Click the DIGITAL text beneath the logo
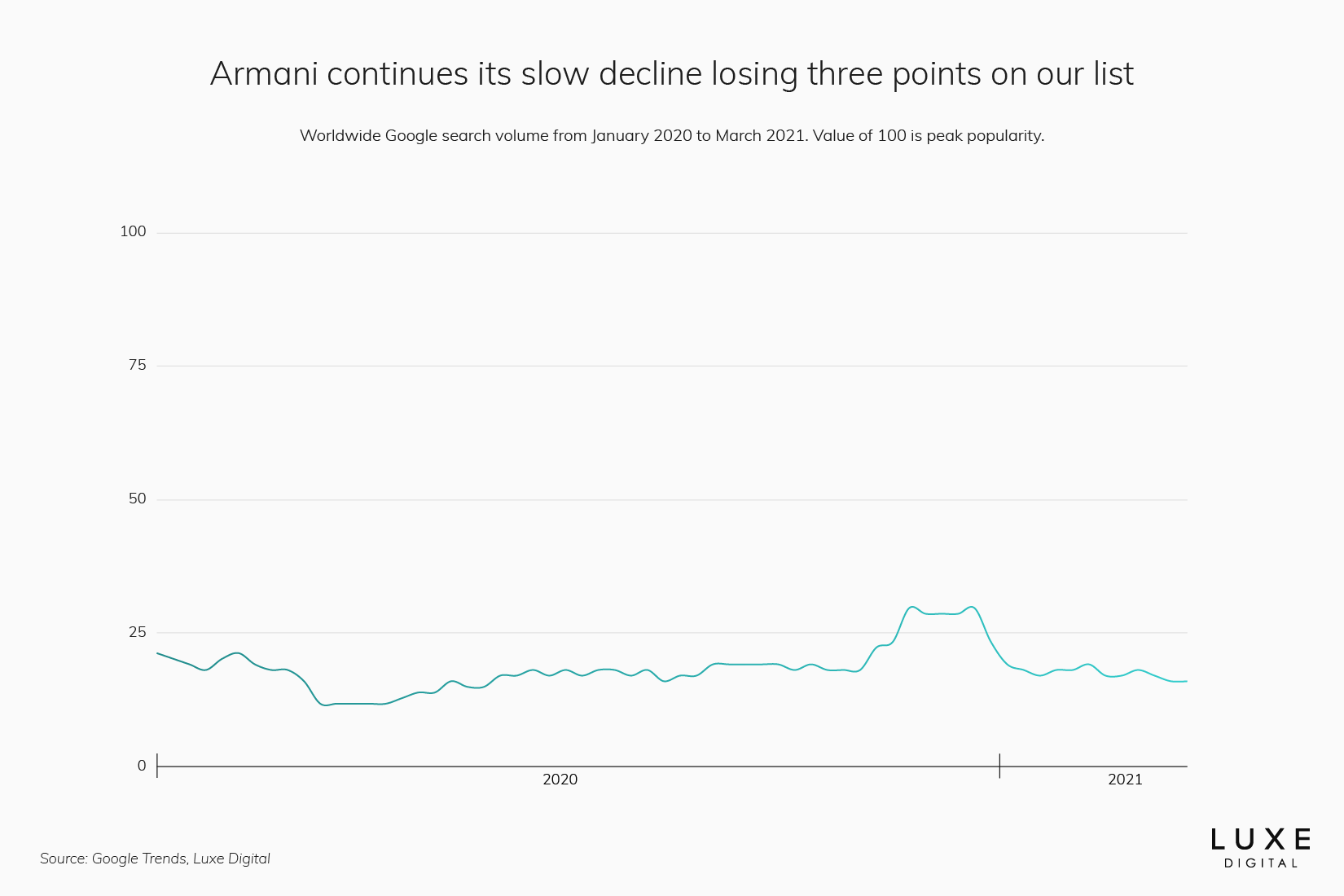Image resolution: width=1344 pixels, height=896 pixels. (x=1261, y=863)
